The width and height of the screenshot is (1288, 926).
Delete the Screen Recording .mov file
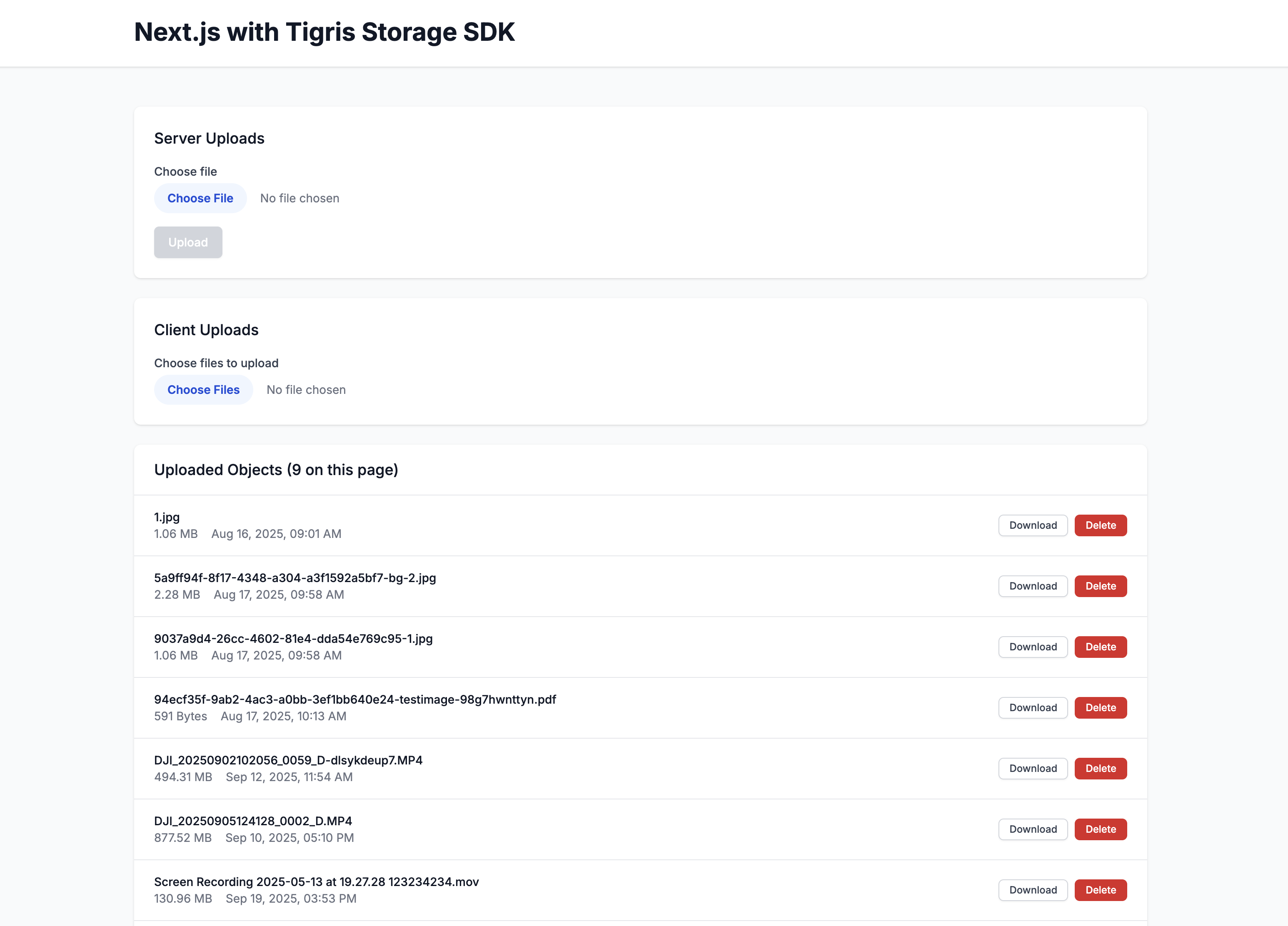(1100, 890)
